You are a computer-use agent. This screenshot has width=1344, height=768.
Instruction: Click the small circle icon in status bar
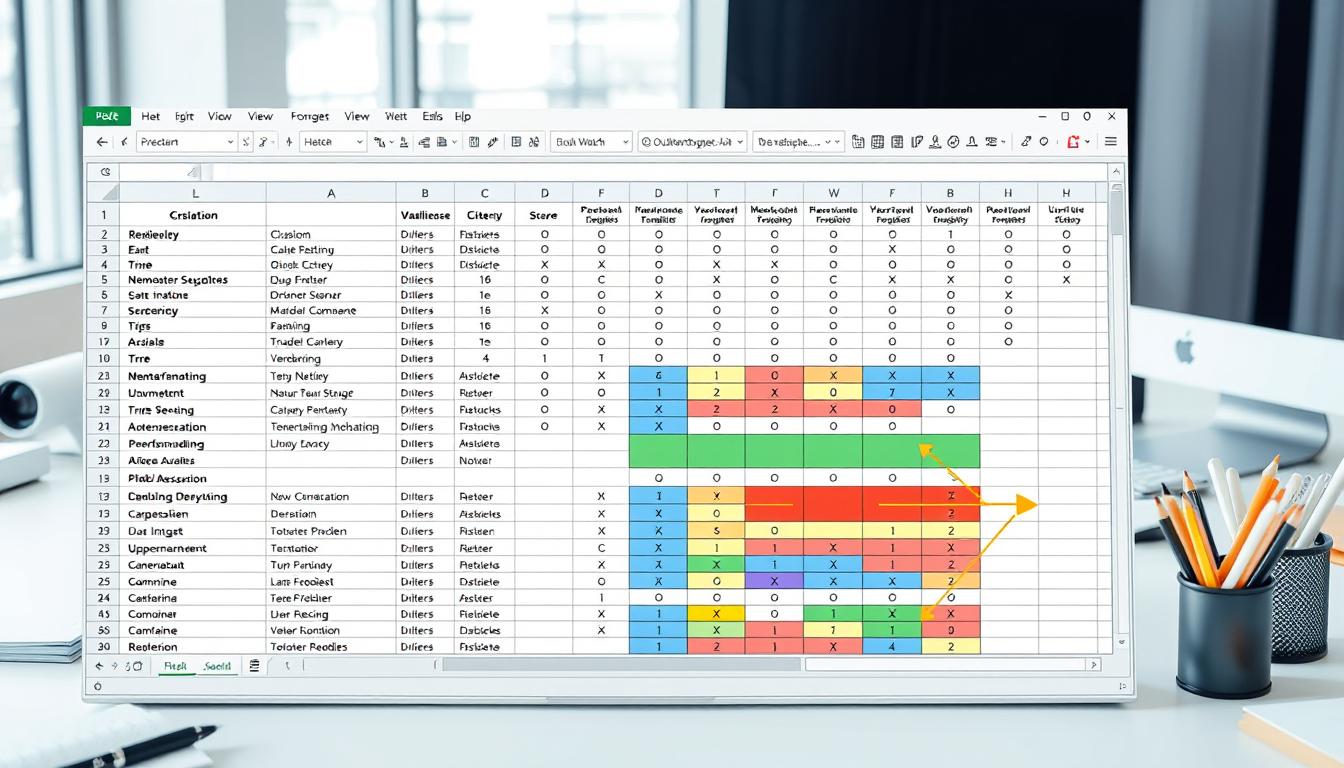[98, 687]
